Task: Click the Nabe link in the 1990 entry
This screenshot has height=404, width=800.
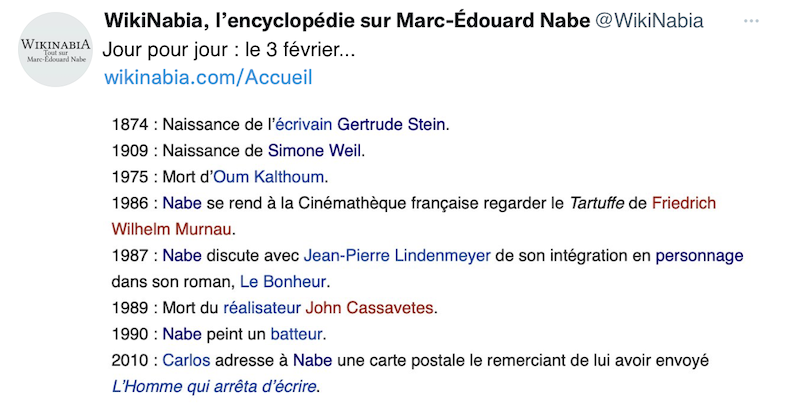Action: [182, 333]
